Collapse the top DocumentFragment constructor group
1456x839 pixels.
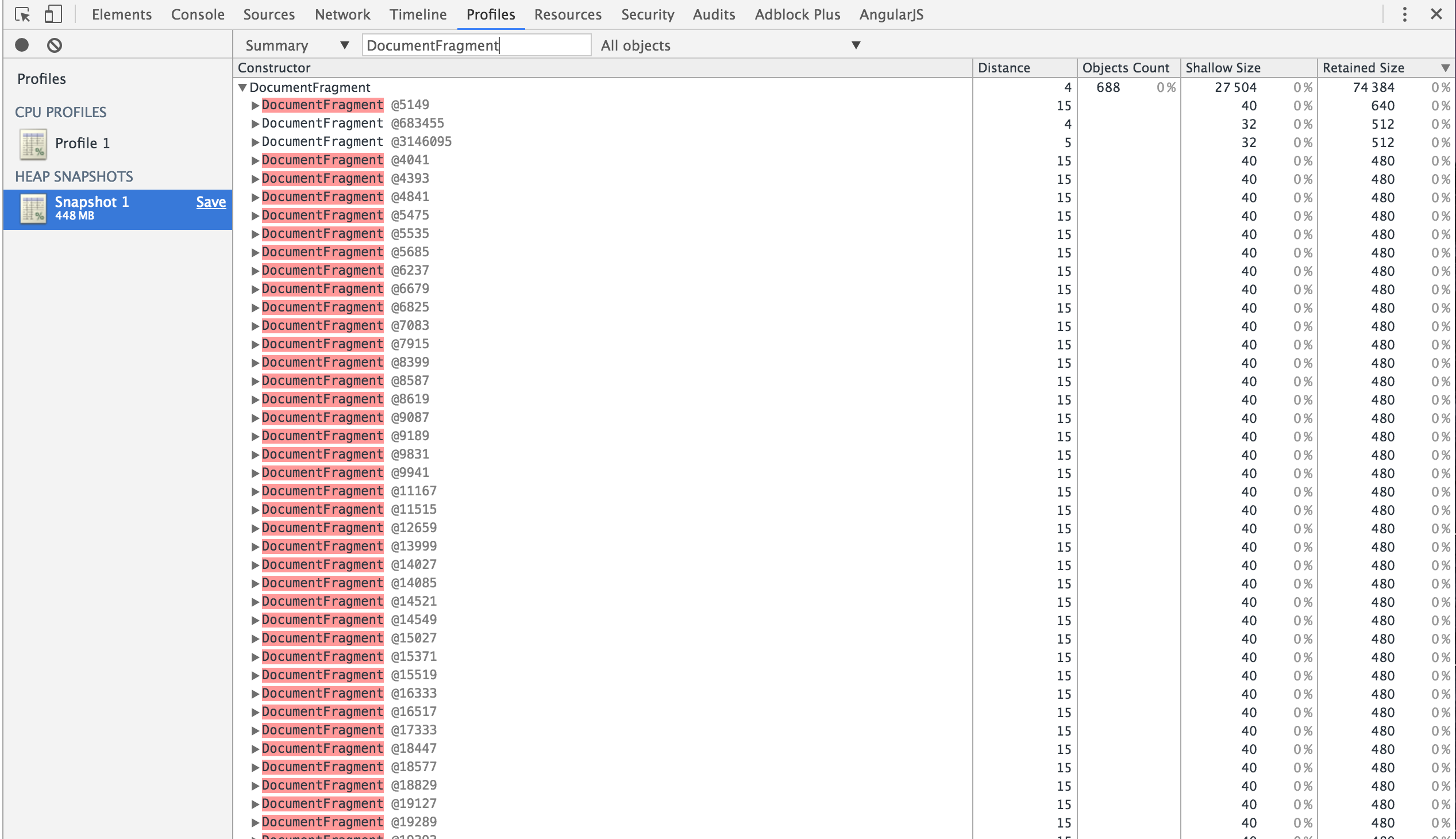[x=242, y=87]
